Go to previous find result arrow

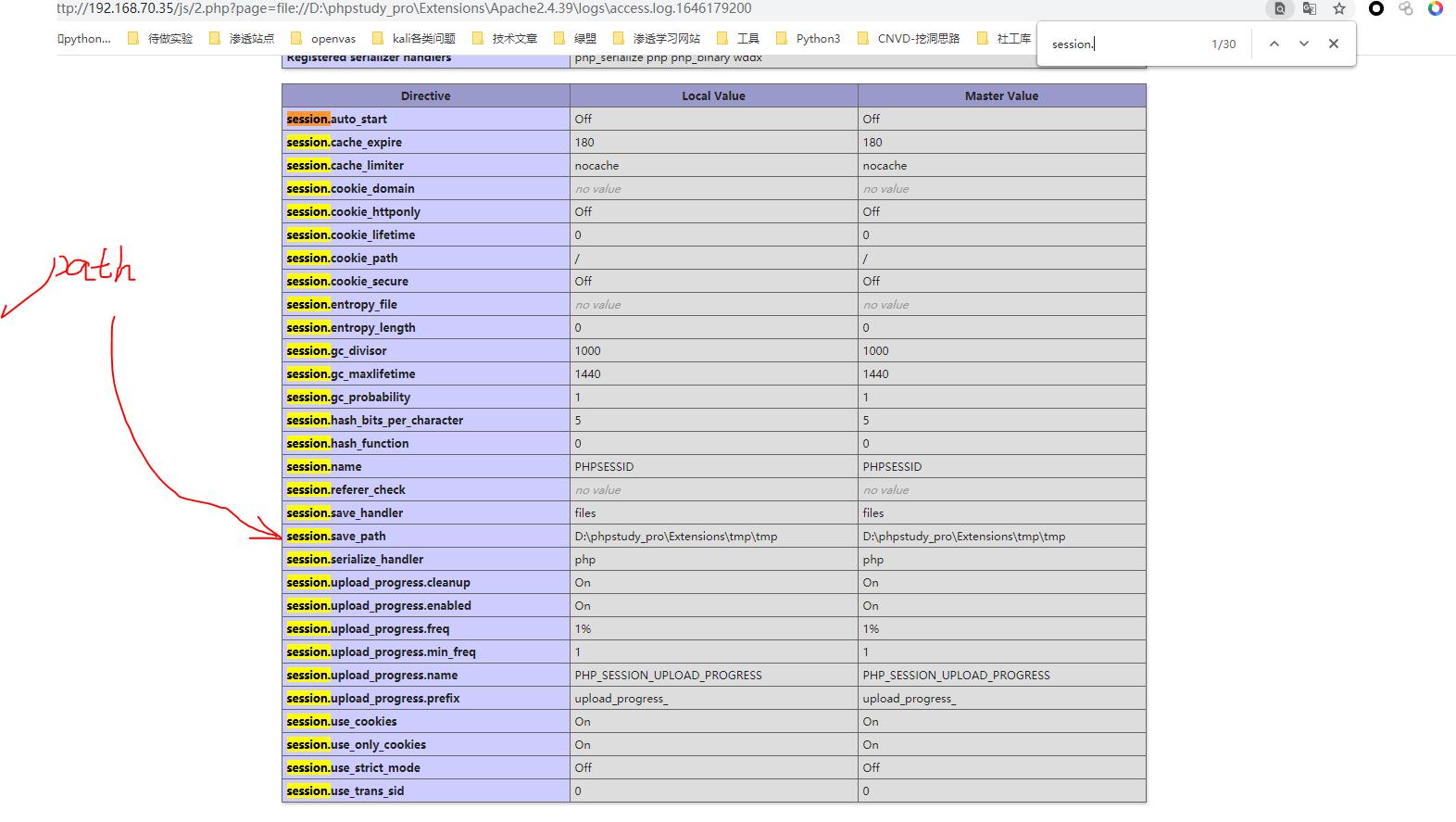pos(1274,44)
